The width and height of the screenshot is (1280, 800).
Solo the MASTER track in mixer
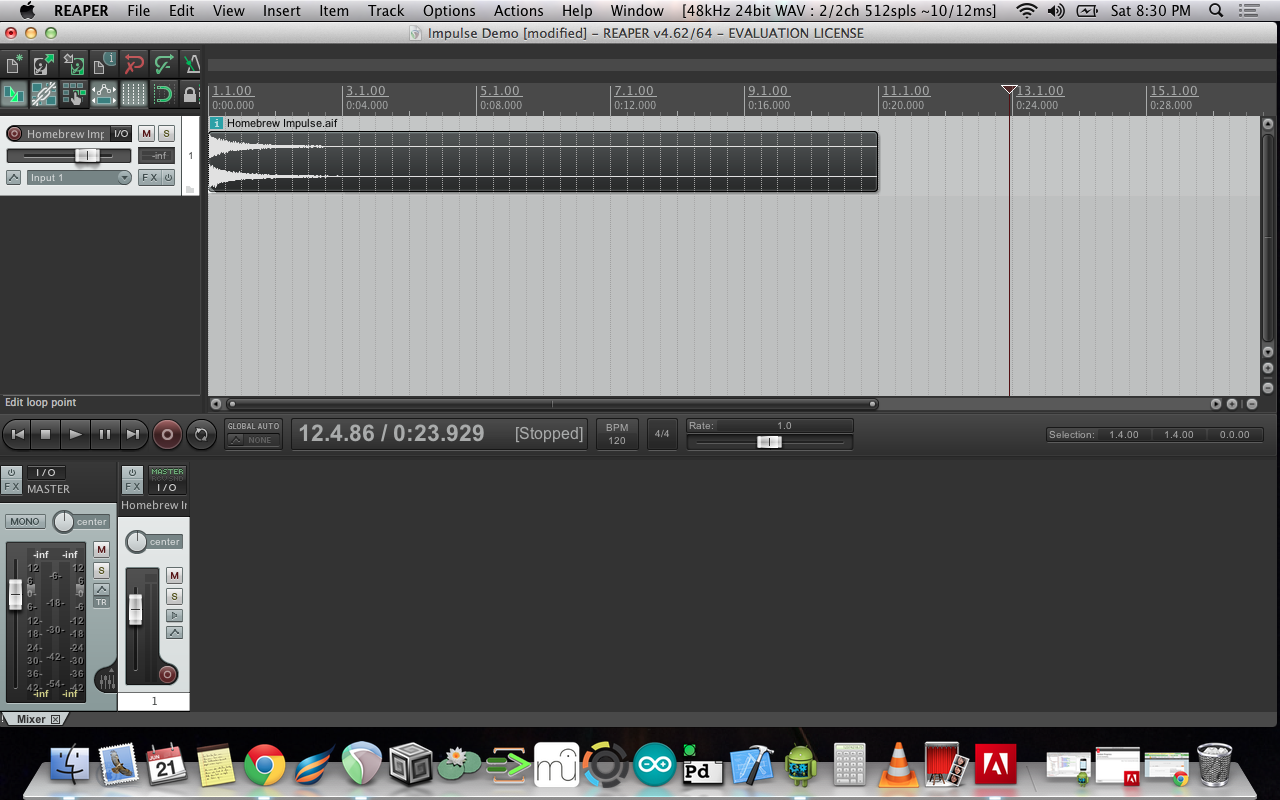(x=101, y=570)
